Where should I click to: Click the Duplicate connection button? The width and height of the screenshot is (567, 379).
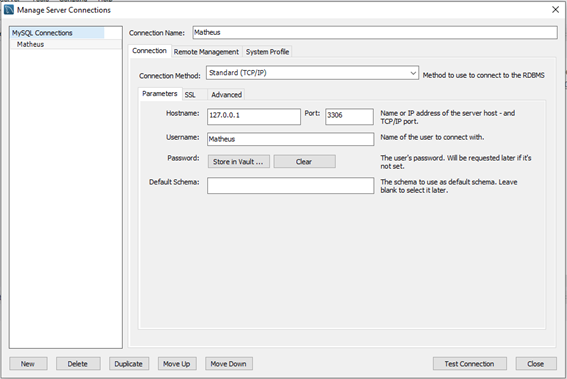coord(129,364)
